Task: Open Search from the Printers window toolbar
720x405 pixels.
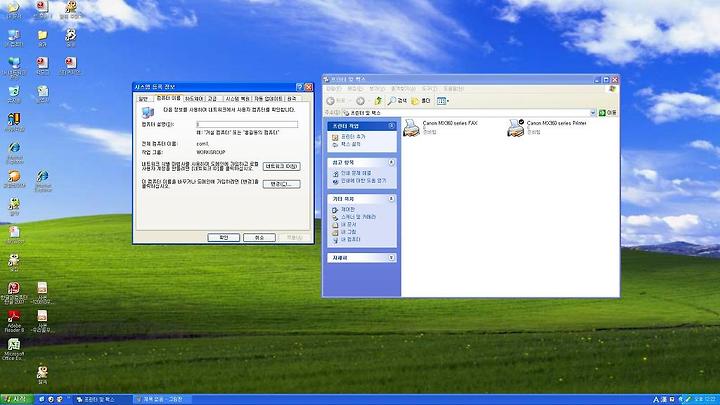Action: click(x=398, y=101)
